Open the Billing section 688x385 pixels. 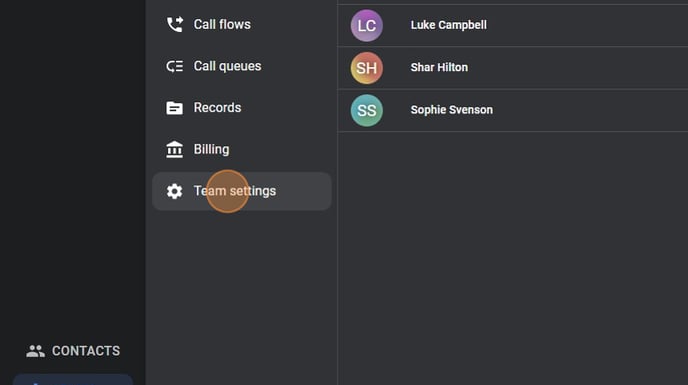point(241,149)
